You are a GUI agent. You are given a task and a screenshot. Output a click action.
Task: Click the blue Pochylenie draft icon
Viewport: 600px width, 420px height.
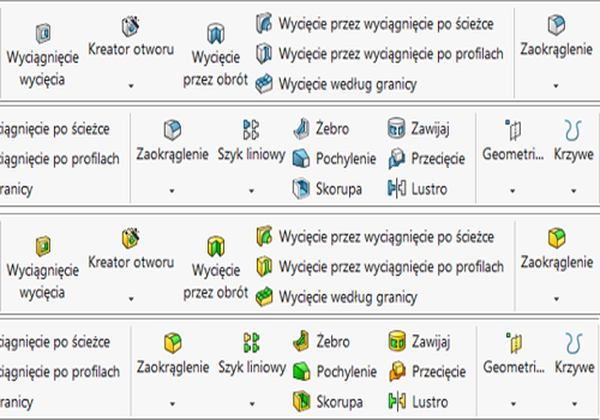pos(302,158)
